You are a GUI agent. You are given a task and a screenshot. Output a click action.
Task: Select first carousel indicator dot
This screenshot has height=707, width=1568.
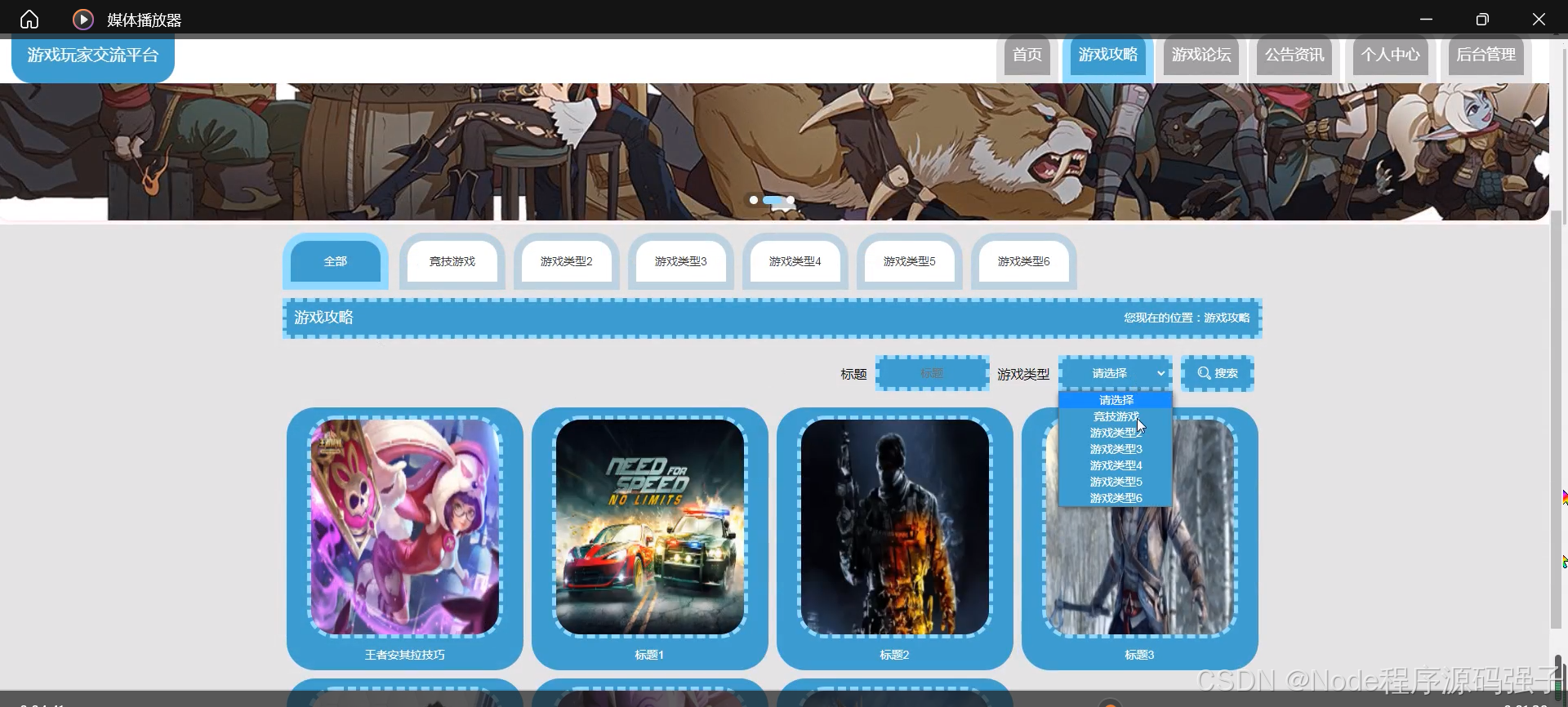(x=753, y=200)
